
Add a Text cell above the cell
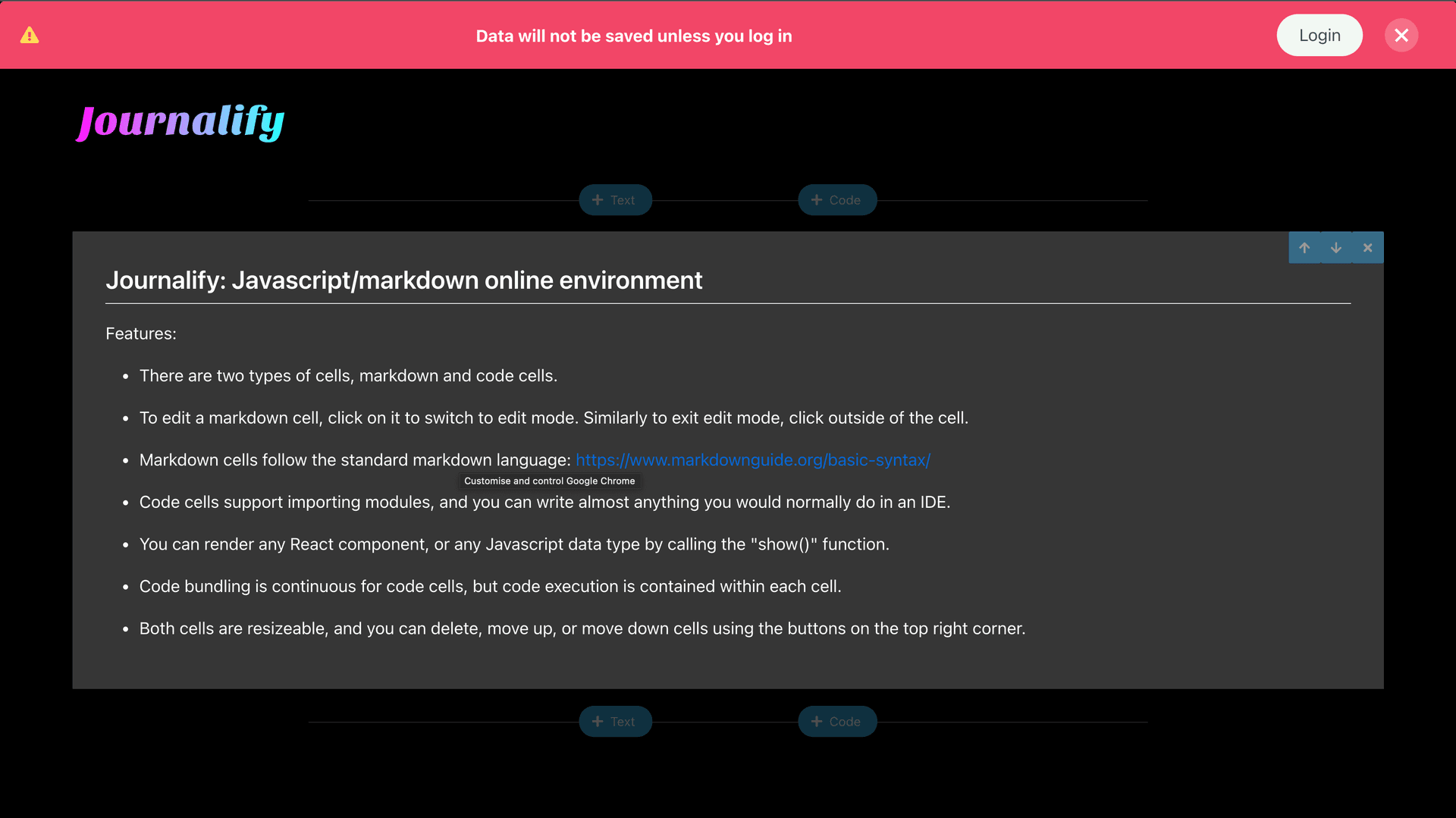615,200
